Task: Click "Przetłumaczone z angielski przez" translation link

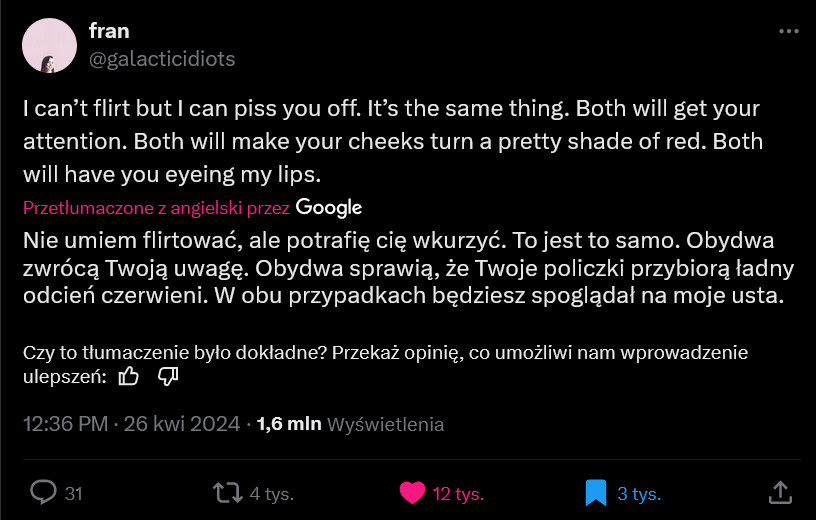Action: 156,208
